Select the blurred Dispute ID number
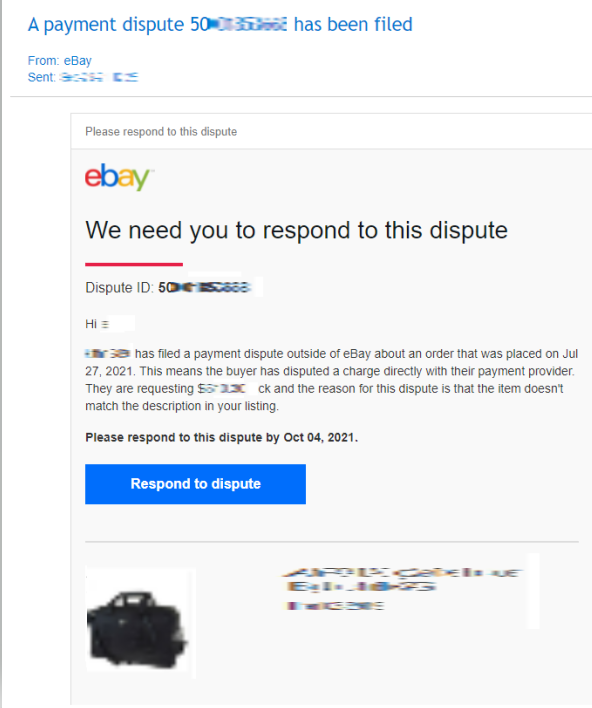This screenshot has height=708, width=592. [x=204, y=288]
